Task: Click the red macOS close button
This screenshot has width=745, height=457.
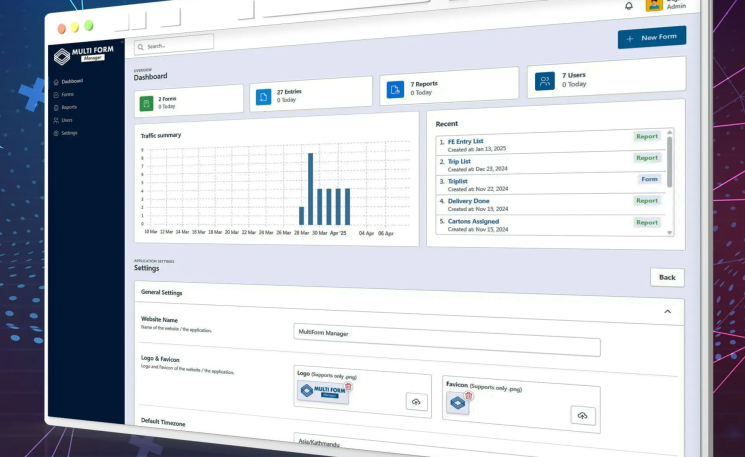Action: 61,29
